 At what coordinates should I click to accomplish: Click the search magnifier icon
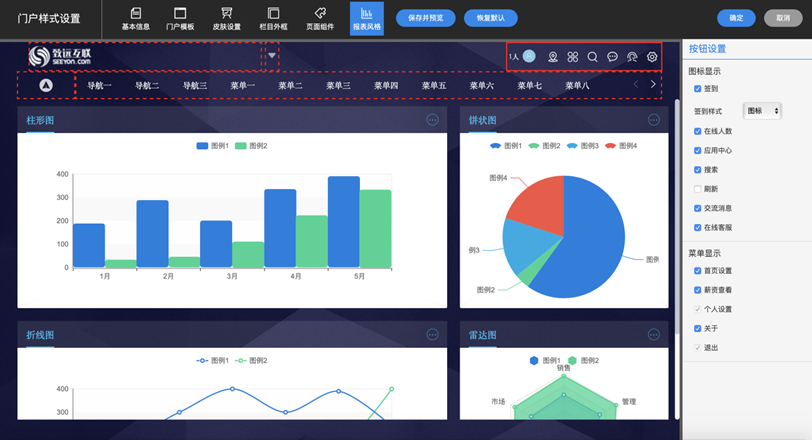592,57
